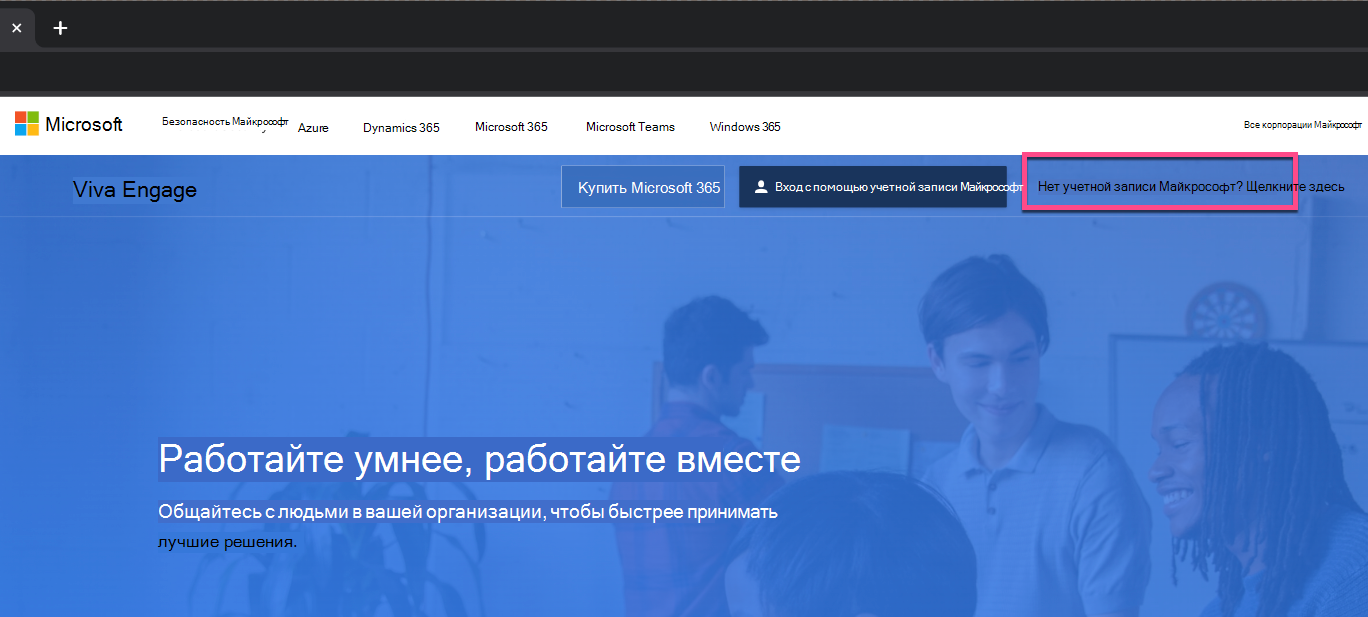Click Нет учетной записи Майкрософт? Щелкните здесь
Viewport: 1368px width, 617px height.
[x=1191, y=187]
